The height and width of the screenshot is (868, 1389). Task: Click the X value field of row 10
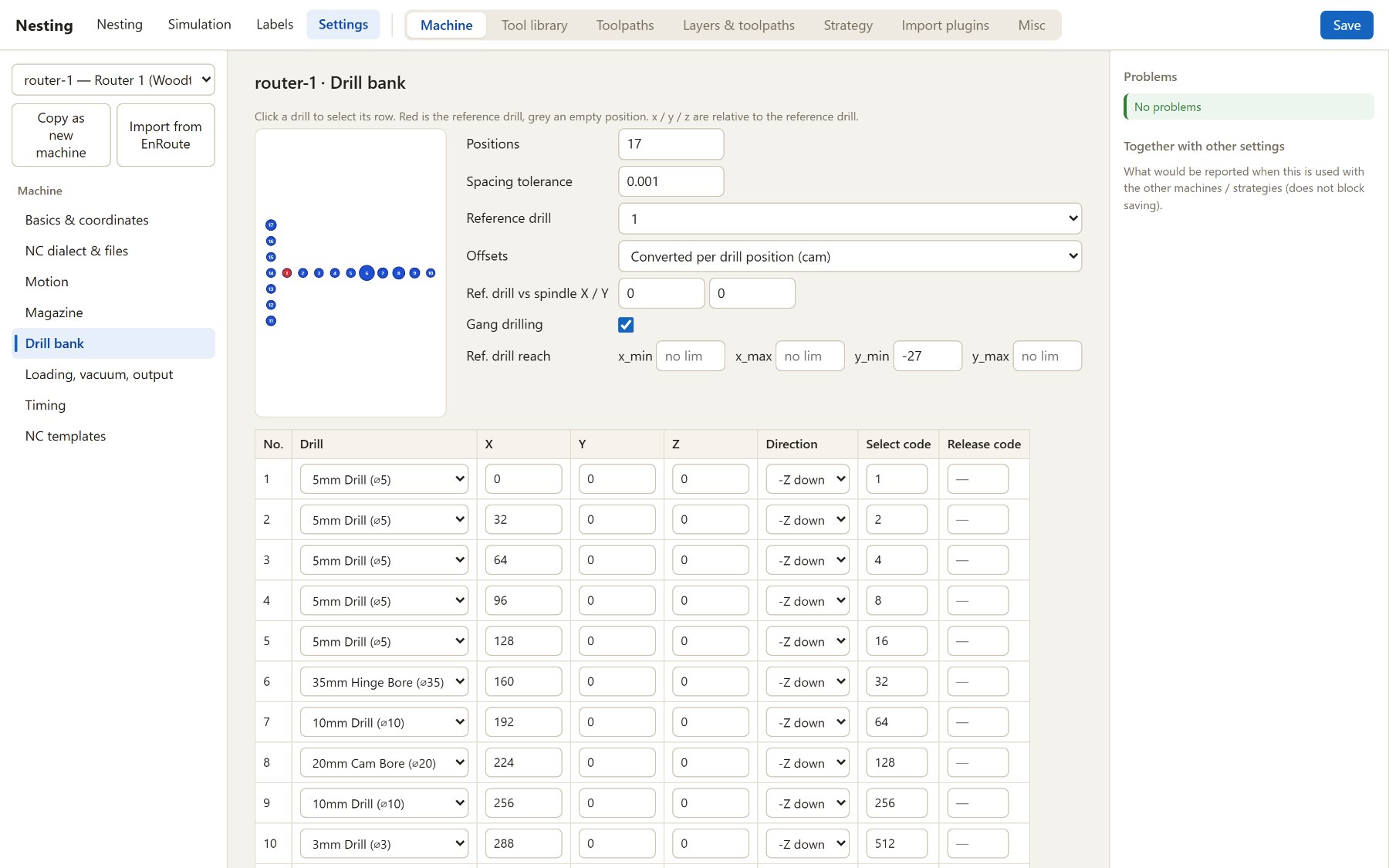[523, 843]
